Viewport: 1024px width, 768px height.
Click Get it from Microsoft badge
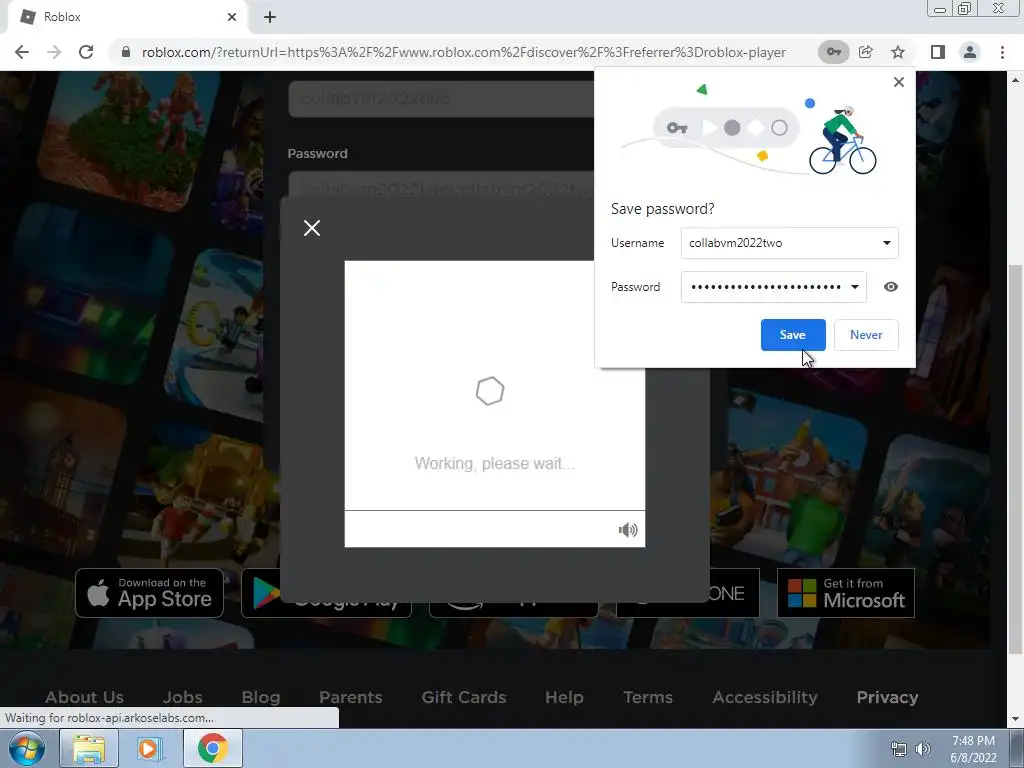pyautogui.click(x=846, y=593)
